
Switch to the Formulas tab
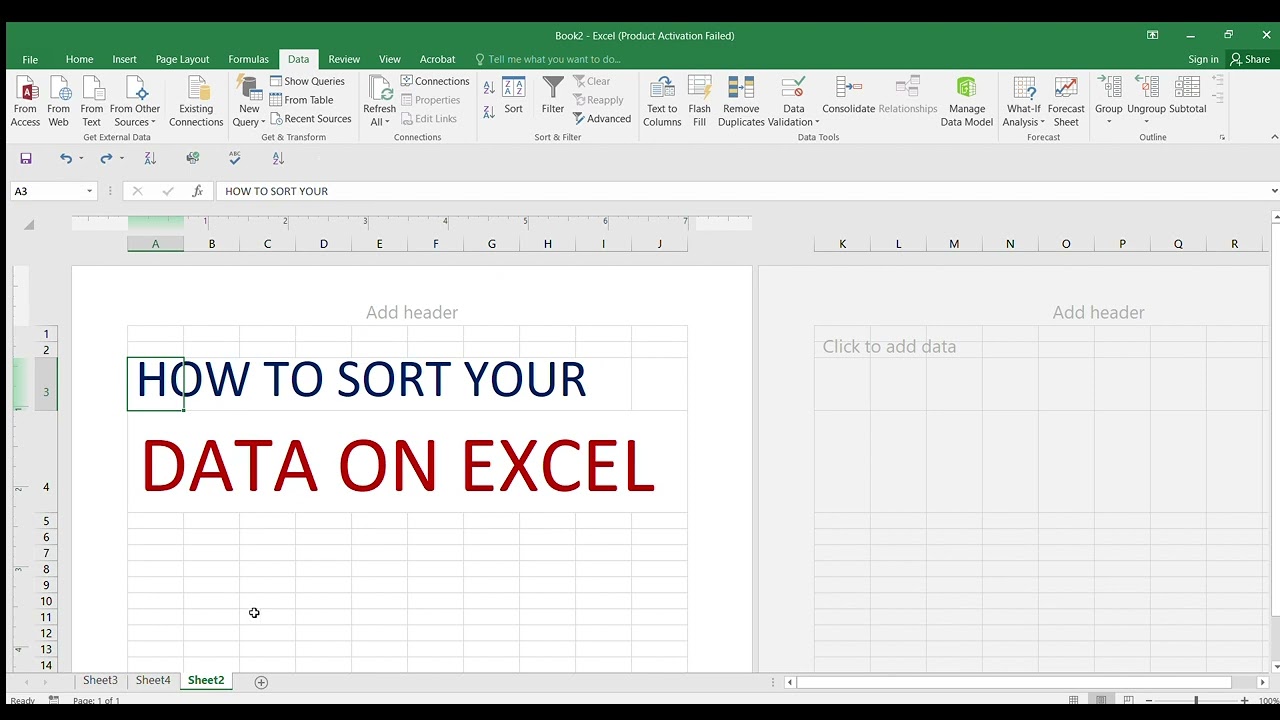248,59
